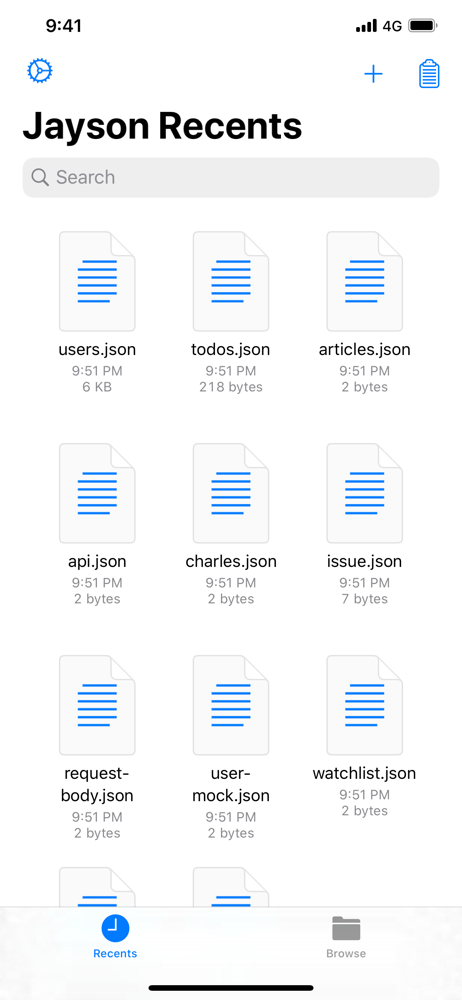Open request-body.json document icon
The image size is (462, 1000).
97,705
